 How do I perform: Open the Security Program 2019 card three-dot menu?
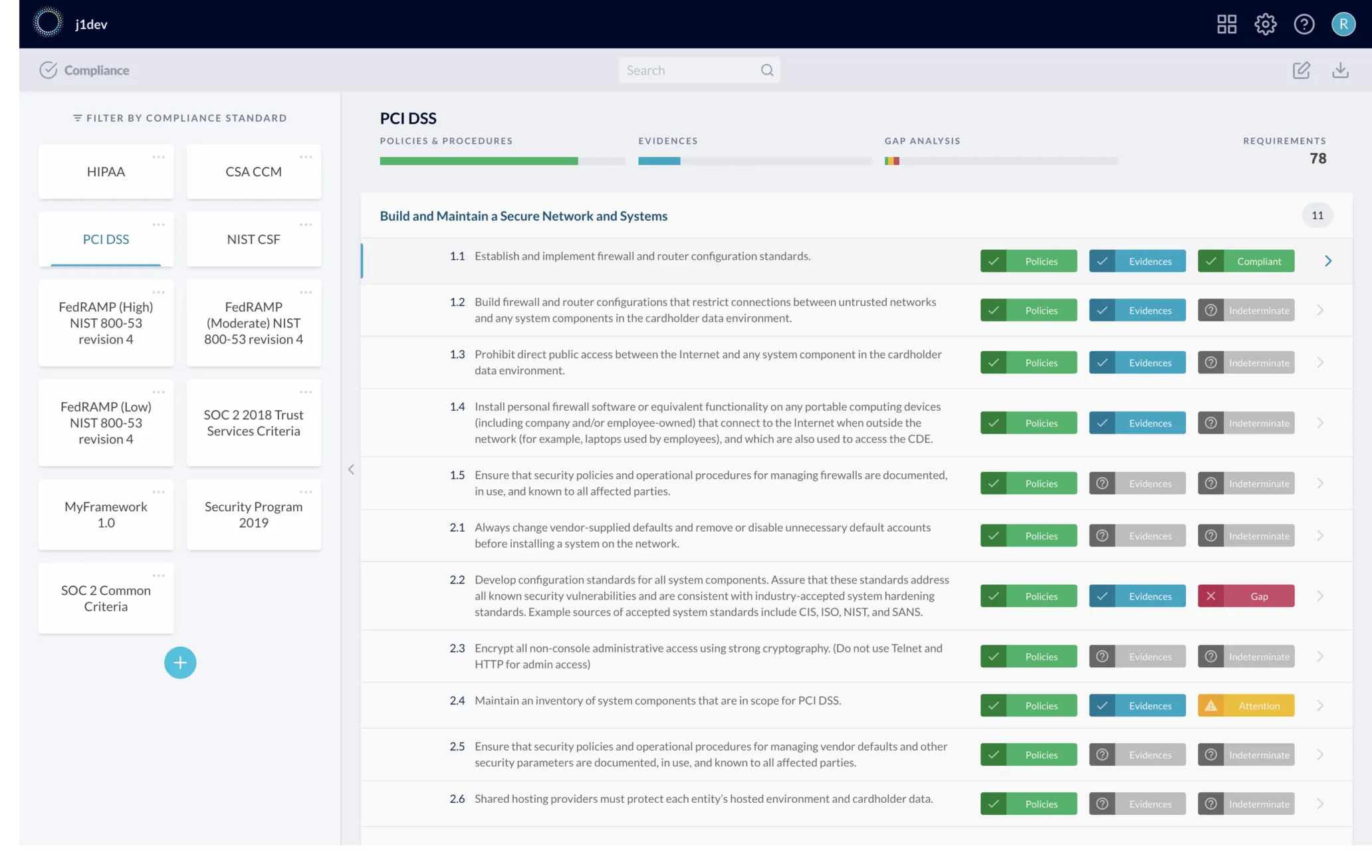(x=306, y=492)
